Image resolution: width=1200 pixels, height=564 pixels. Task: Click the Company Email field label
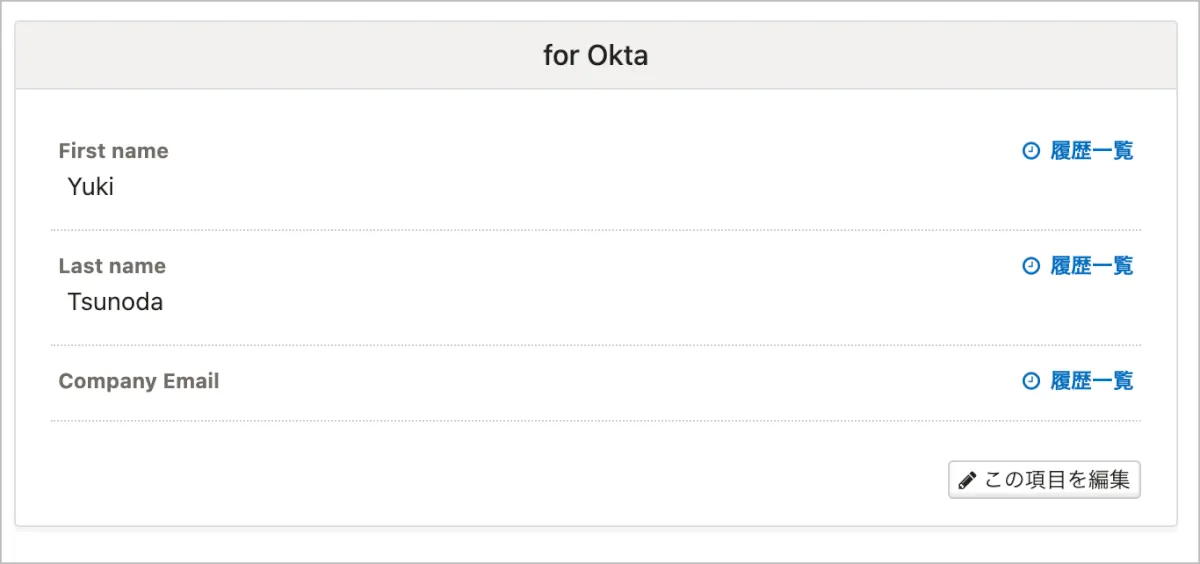pyautogui.click(x=138, y=381)
